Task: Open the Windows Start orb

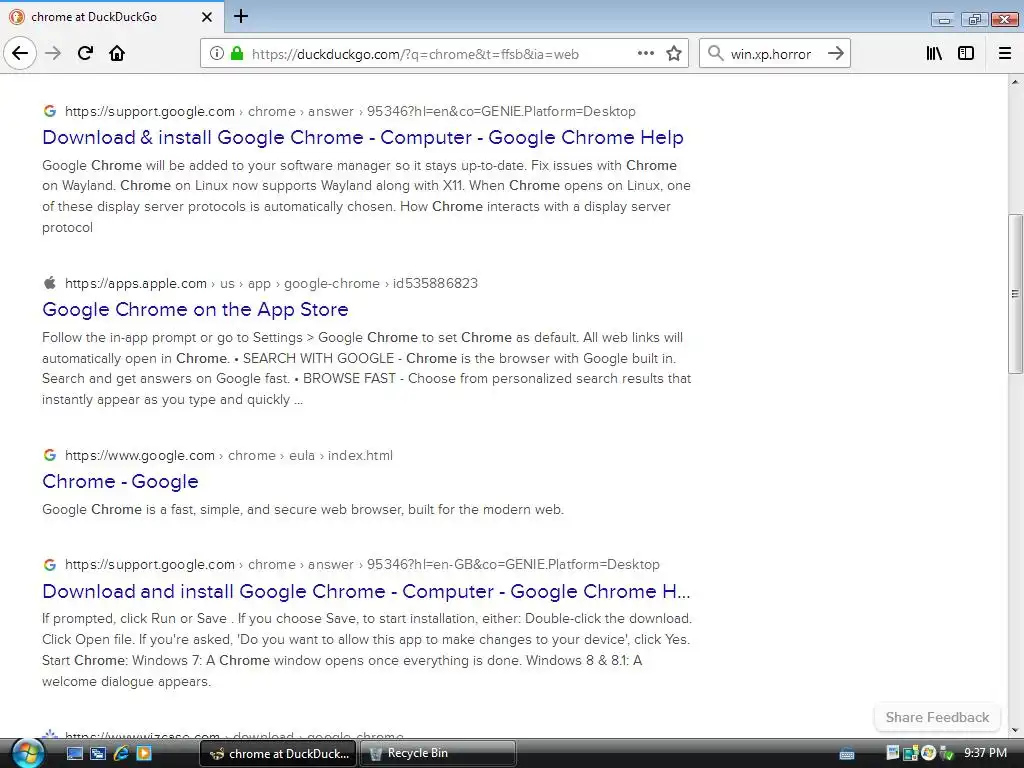Action: click(x=27, y=753)
